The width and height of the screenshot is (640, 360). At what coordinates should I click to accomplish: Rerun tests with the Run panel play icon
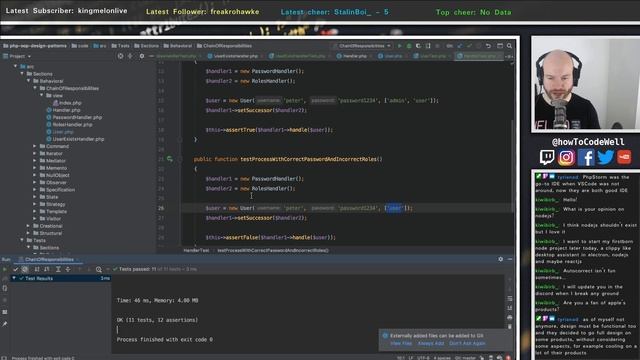pos(4,269)
